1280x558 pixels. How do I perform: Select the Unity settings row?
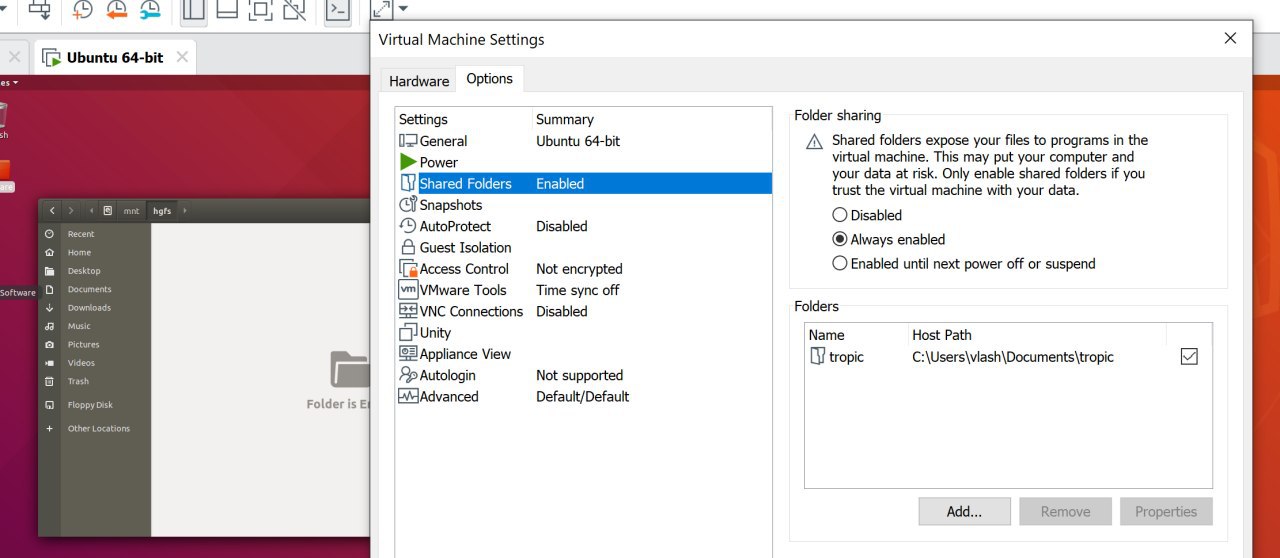584,333
